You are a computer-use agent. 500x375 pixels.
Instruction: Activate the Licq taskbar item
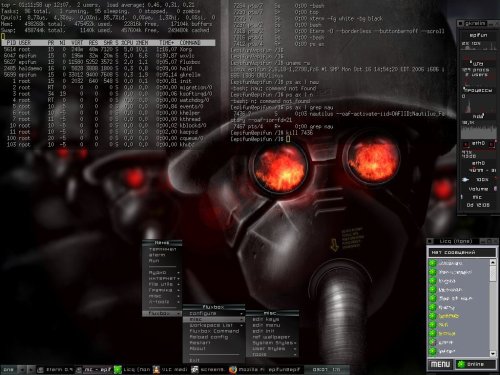pos(132,369)
